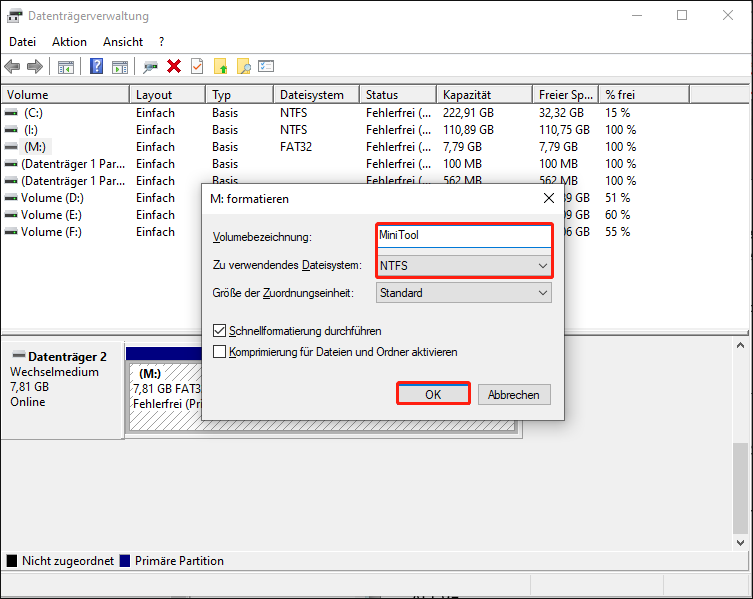Open the Datei menu
This screenshot has width=753, height=599.
coord(22,42)
